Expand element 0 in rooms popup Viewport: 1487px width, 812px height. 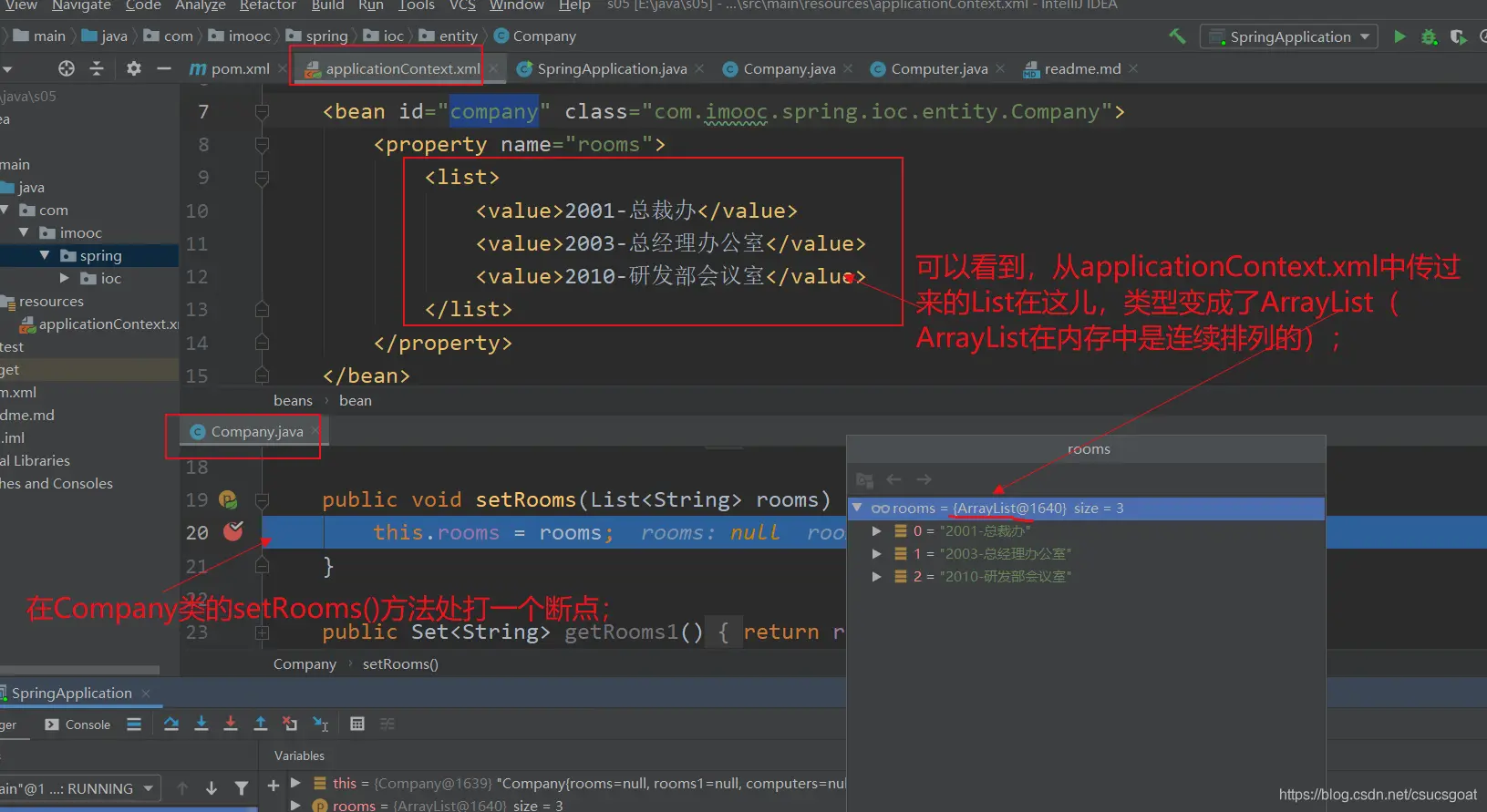pos(876,530)
